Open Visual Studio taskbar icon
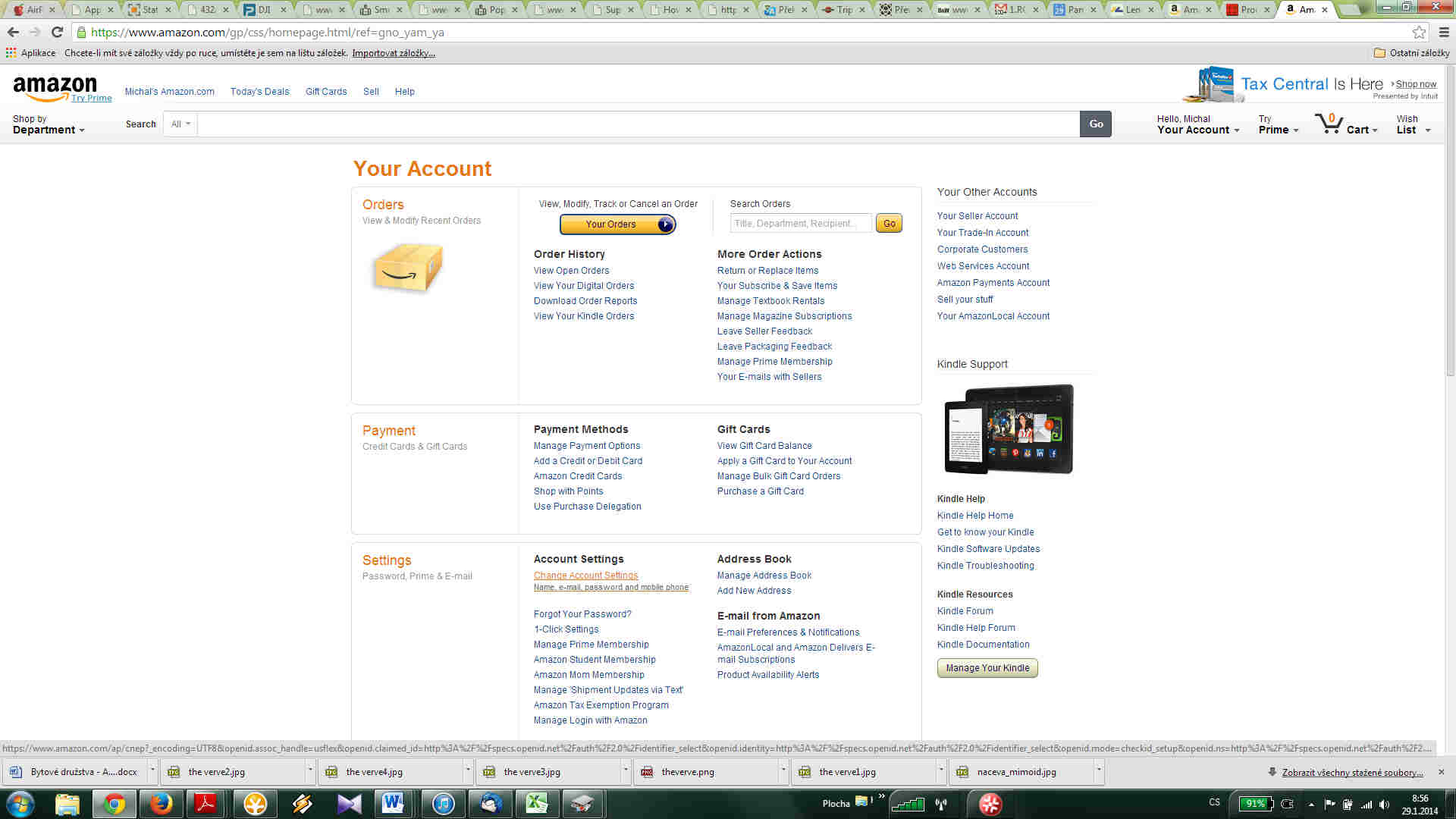Viewport: 1456px width, 819px height. point(349,804)
